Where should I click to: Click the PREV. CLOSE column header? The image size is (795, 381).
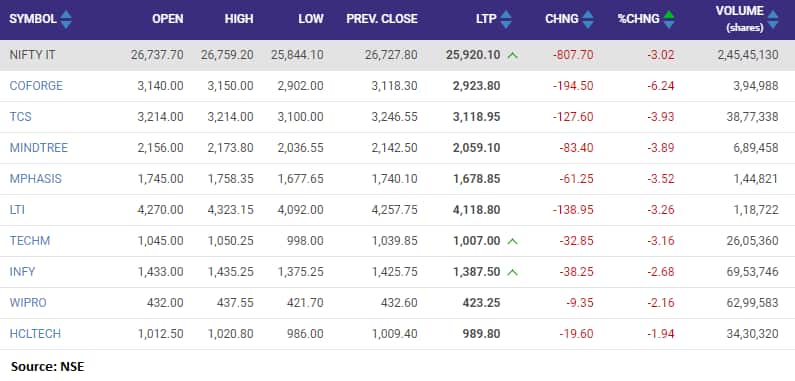click(382, 19)
